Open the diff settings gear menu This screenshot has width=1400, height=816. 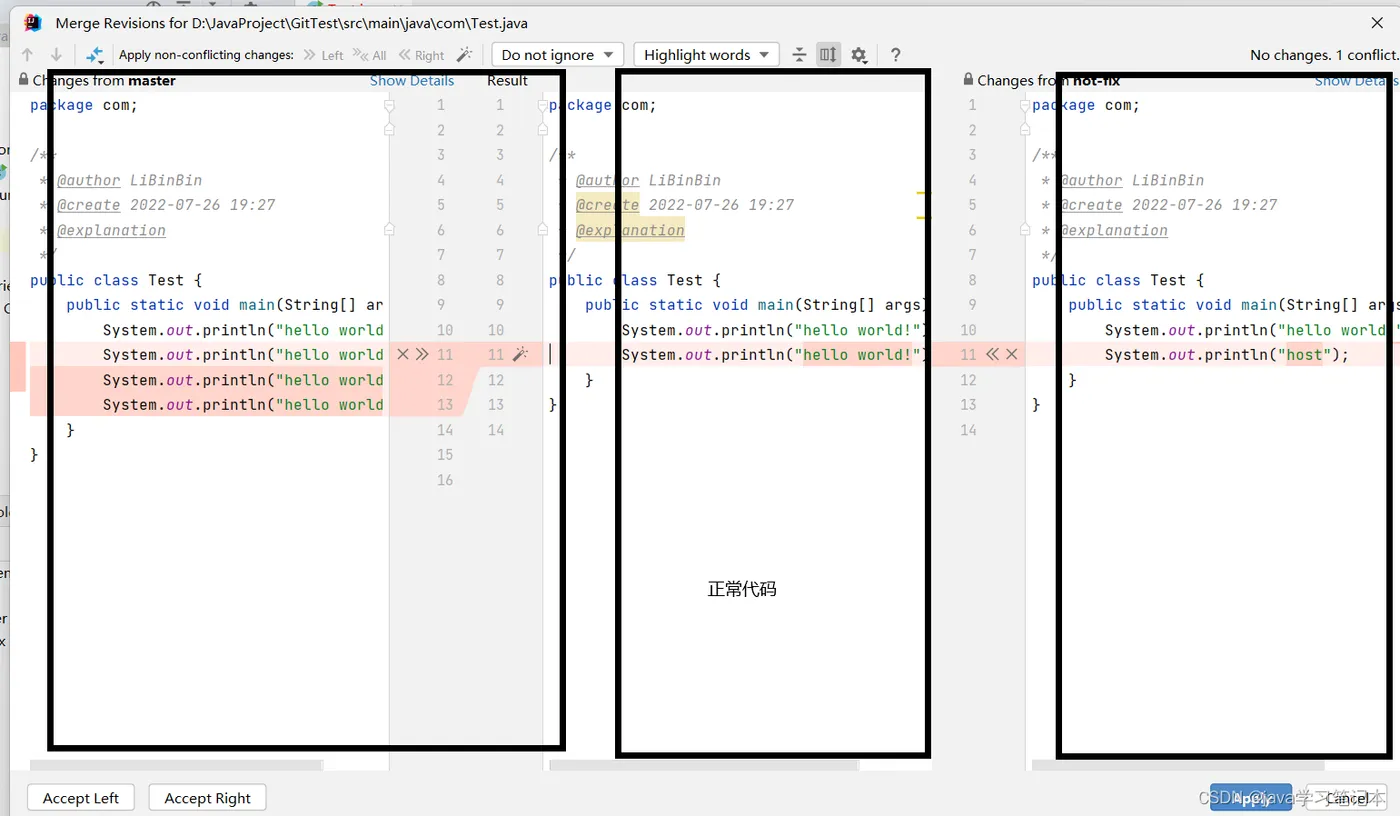coord(859,55)
